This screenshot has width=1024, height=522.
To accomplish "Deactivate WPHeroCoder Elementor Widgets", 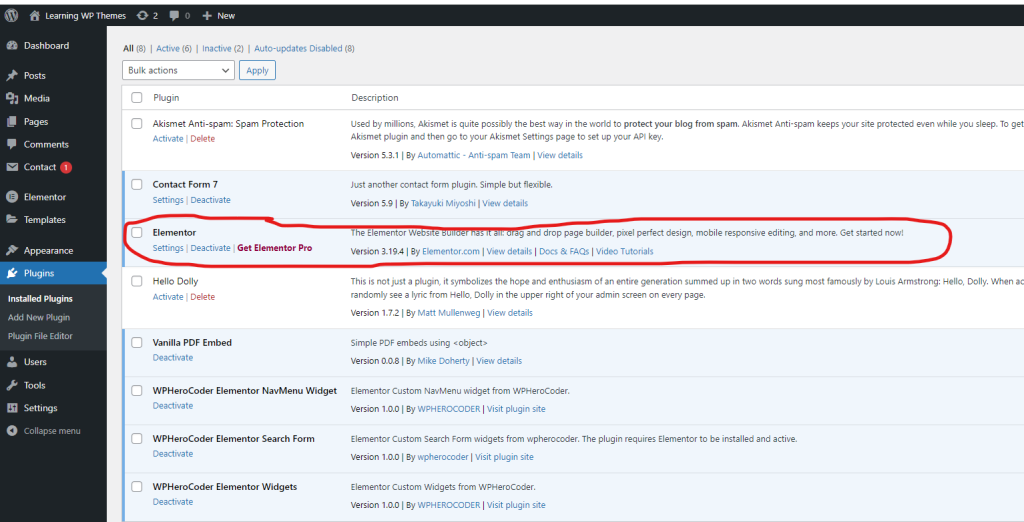I will click(173, 502).
